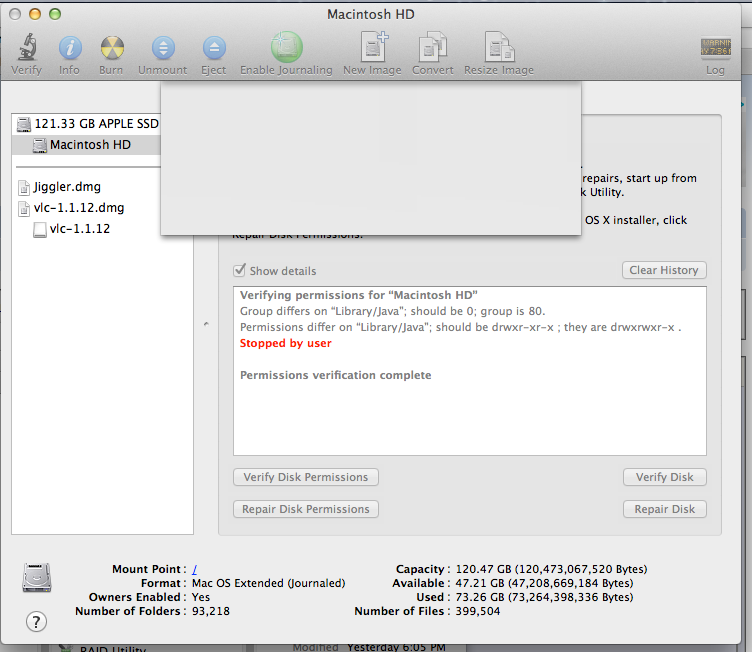
Task: Click Repair Disk Permissions button
Action: point(306,509)
